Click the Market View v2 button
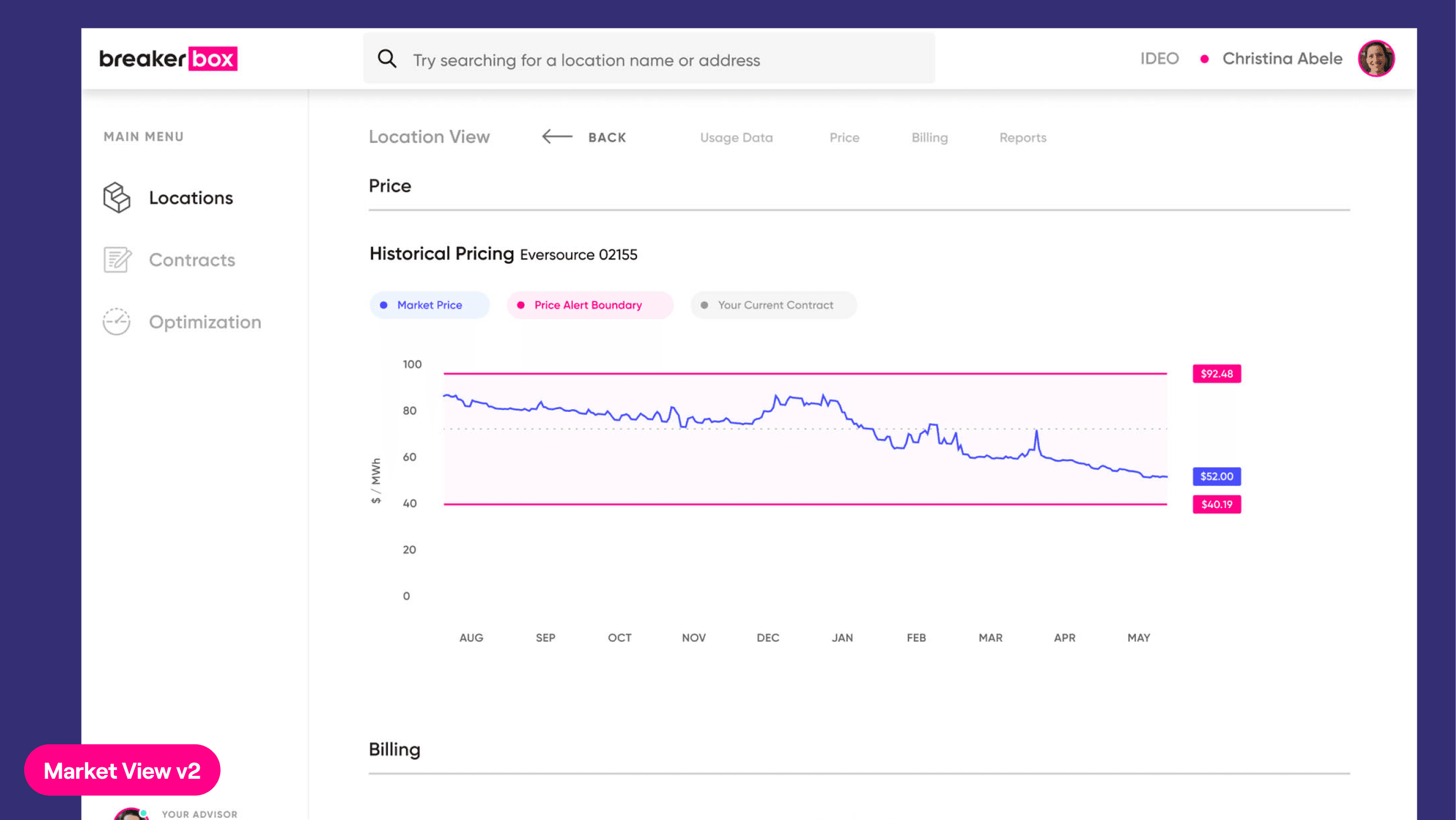The height and width of the screenshot is (820, 1456). pyautogui.click(x=122, y=770)
